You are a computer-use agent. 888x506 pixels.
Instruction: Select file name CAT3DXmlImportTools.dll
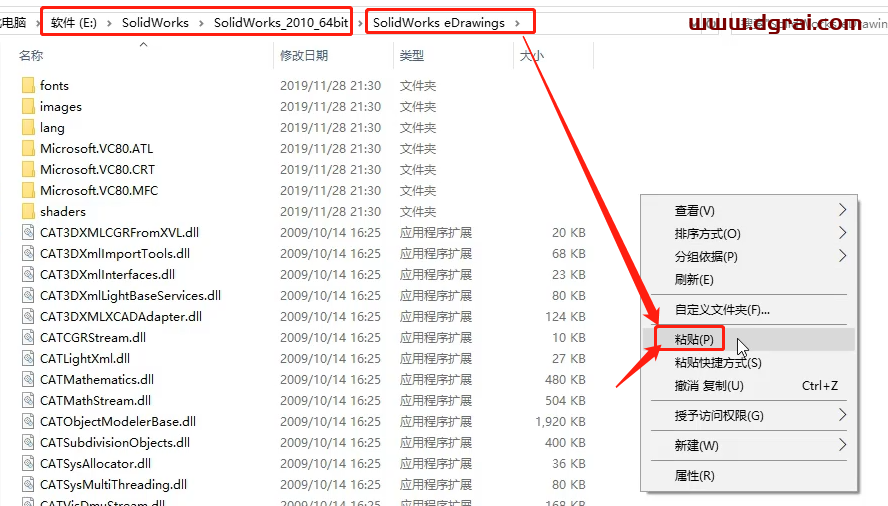115,253
